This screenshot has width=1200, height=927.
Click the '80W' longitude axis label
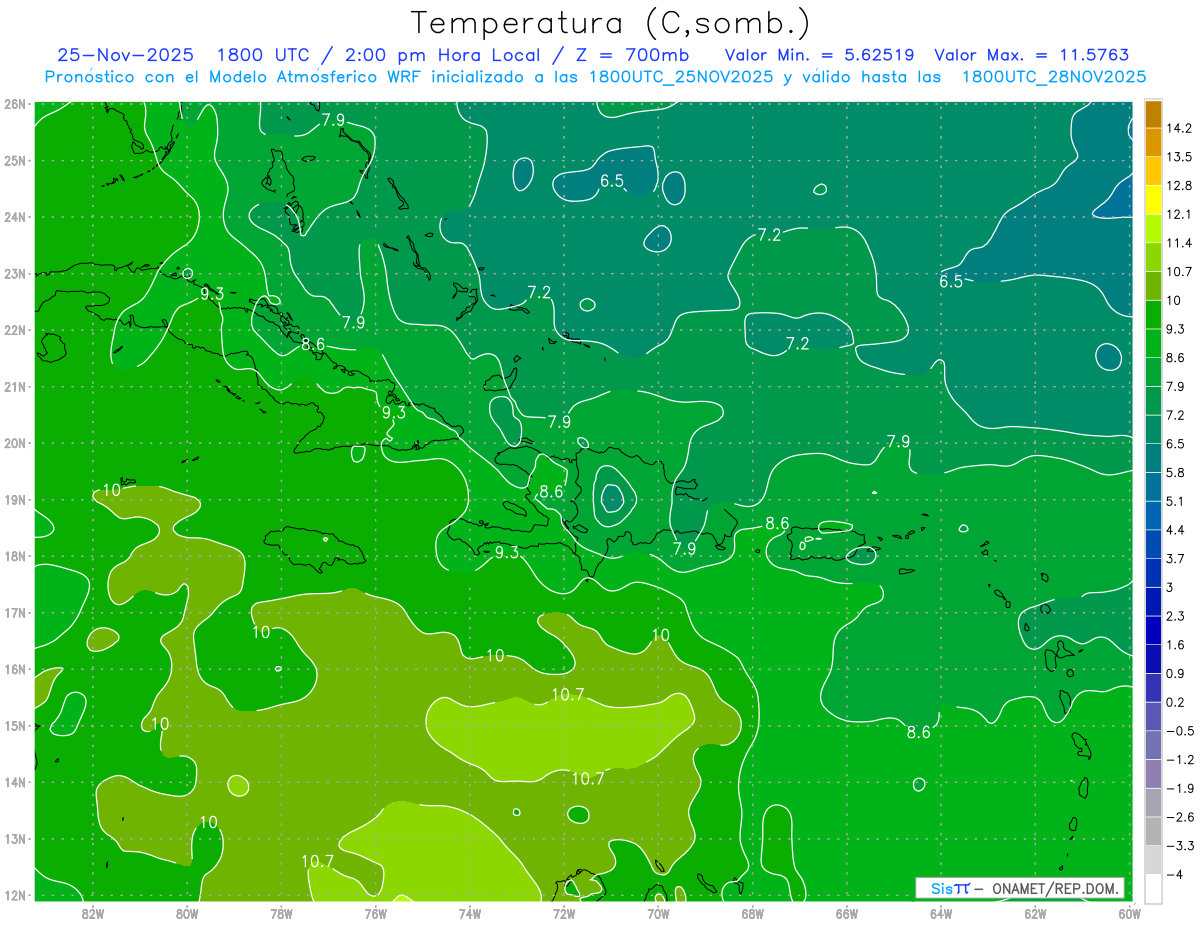click(187, 913)
